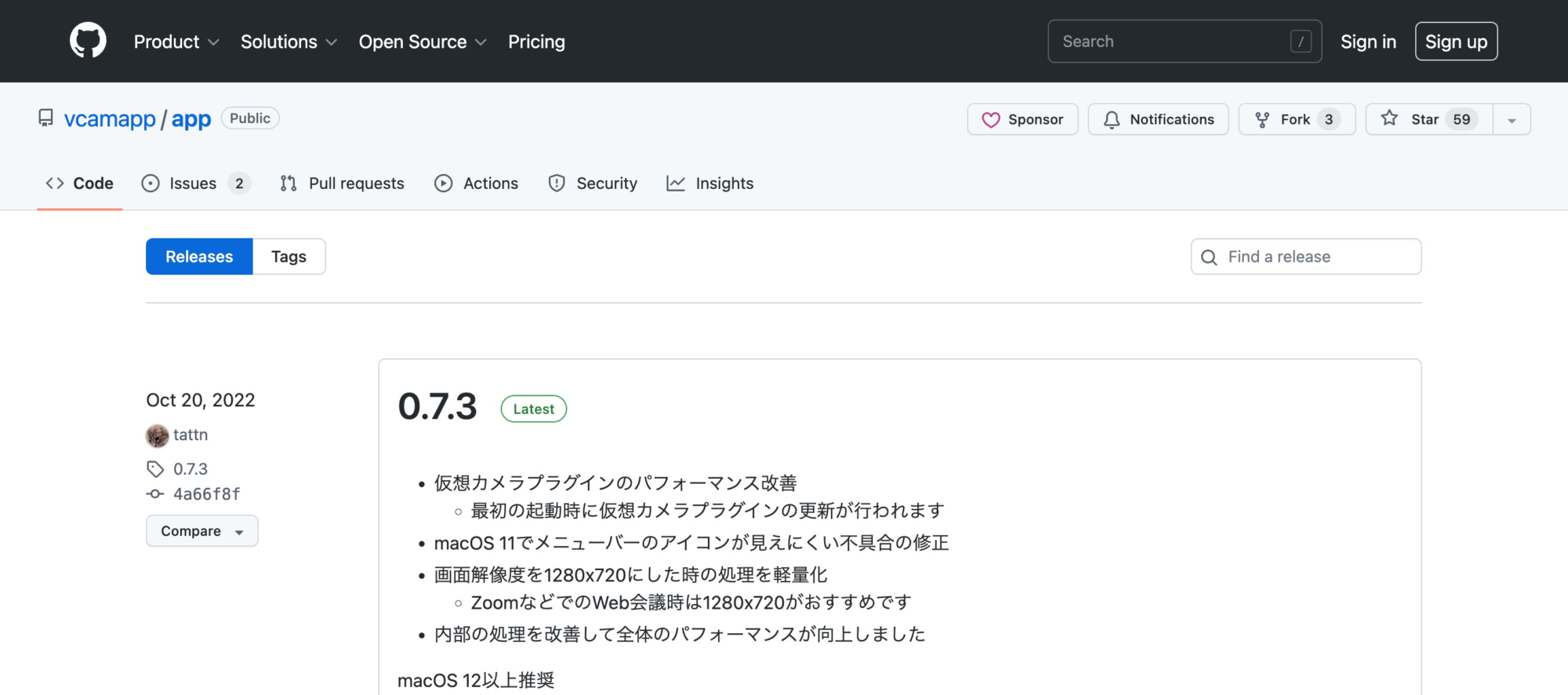1568x695 pixels.
Task: Open the app repository link
Action: tap(191, 119)
